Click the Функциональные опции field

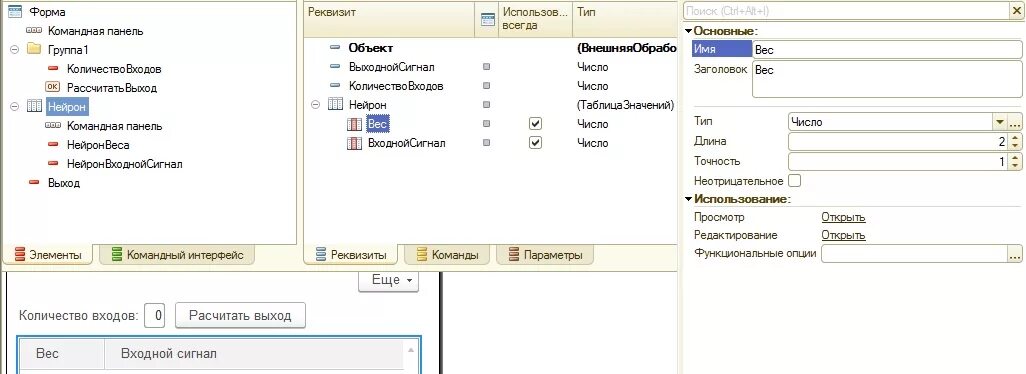point(914,254)
